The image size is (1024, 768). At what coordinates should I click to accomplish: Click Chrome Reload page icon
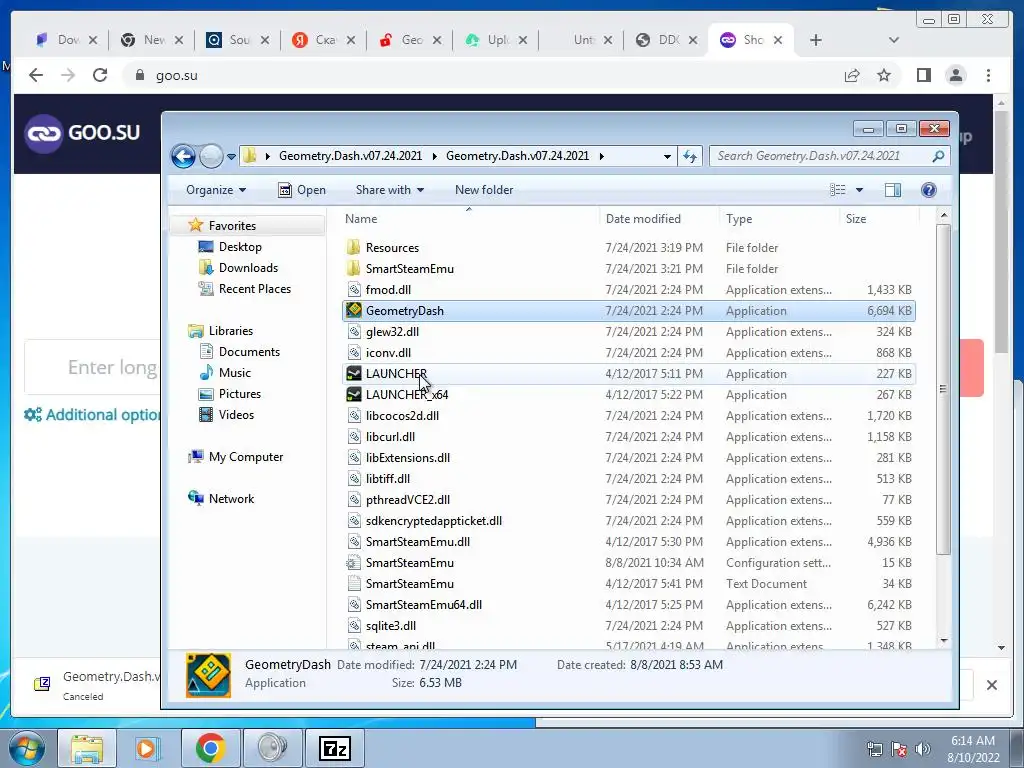click(100, 76)
